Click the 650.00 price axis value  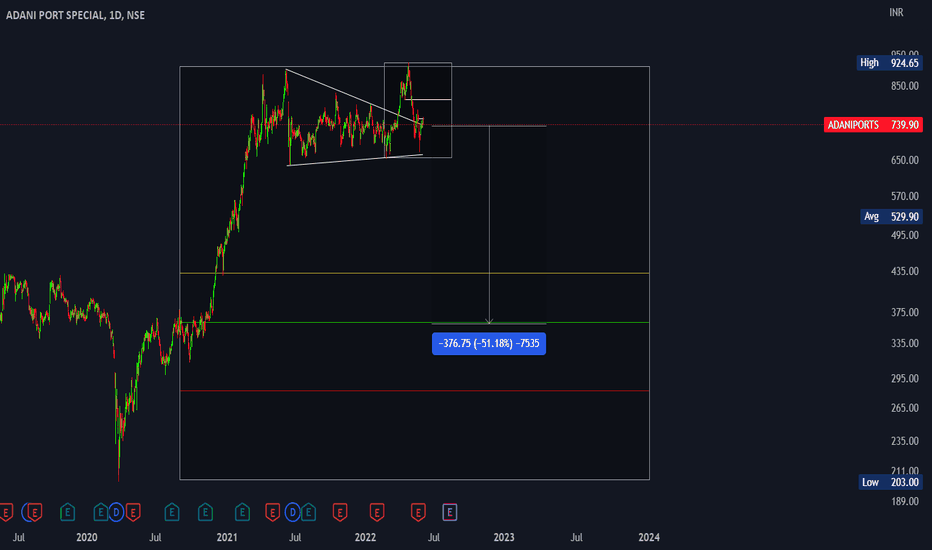pos(905,161)
